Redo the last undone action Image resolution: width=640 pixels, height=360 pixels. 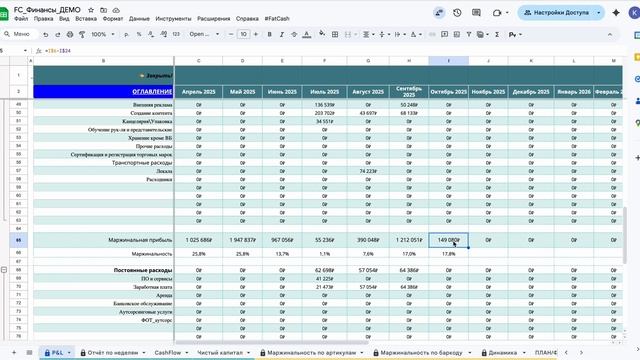58,35
